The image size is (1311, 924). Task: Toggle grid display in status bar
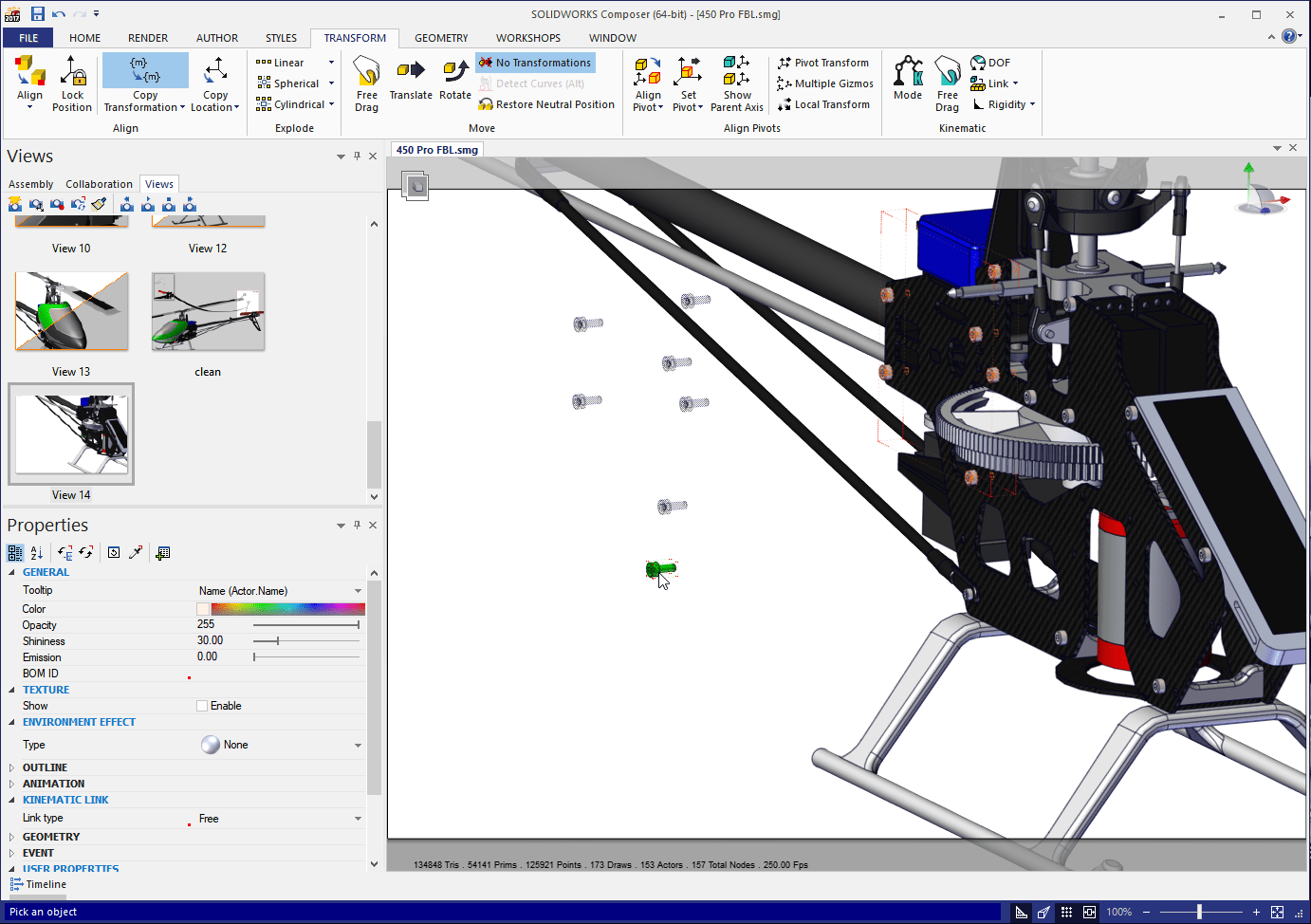[x=1066, y=912]
